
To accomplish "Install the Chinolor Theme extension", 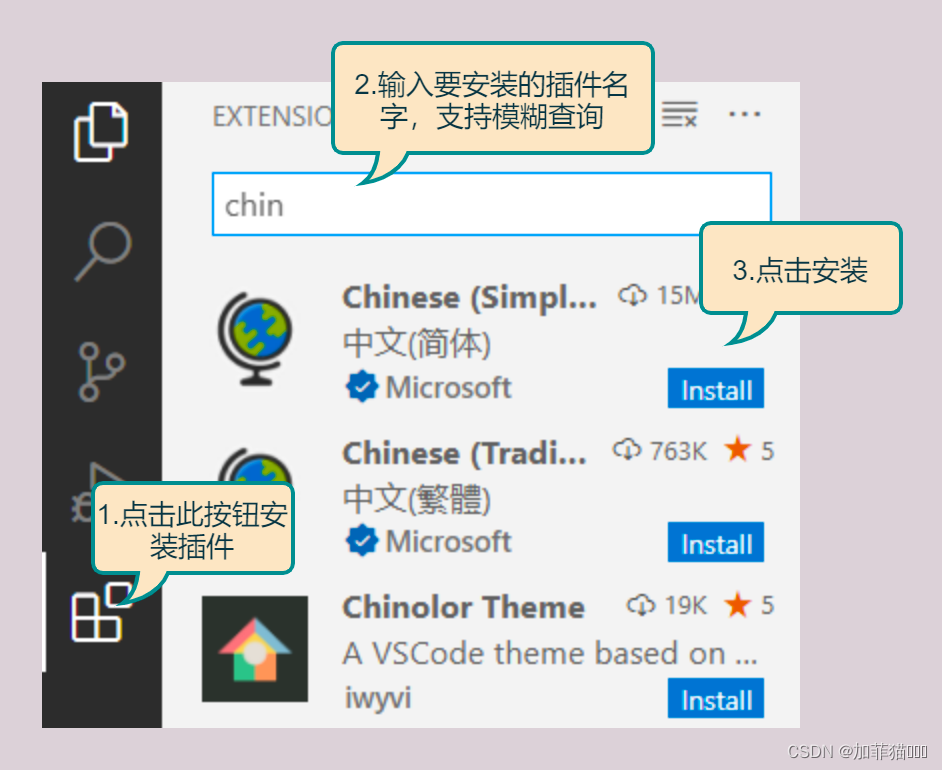I will 716,698.
